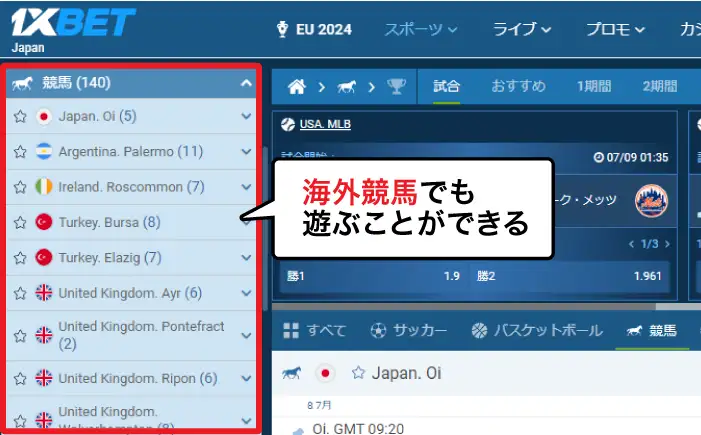Click the UK flag beside Ripon
This screenshot has height=435, width=701.
(44, 378)
